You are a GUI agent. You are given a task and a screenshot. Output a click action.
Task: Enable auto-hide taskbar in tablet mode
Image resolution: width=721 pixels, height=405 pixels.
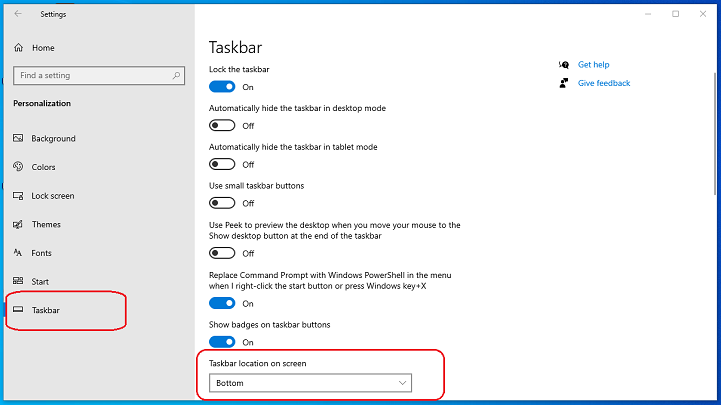(x=222, y=164)
